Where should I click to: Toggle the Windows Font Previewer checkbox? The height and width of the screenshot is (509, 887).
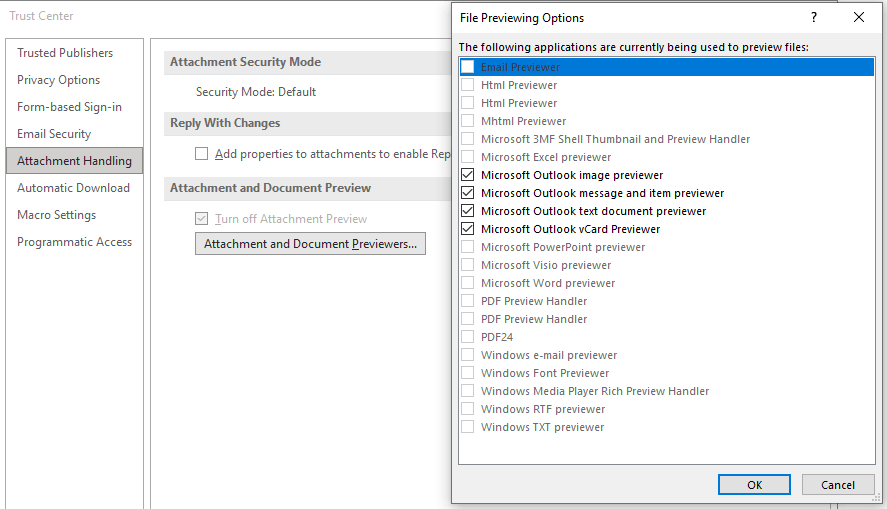(x=467, y=373)
